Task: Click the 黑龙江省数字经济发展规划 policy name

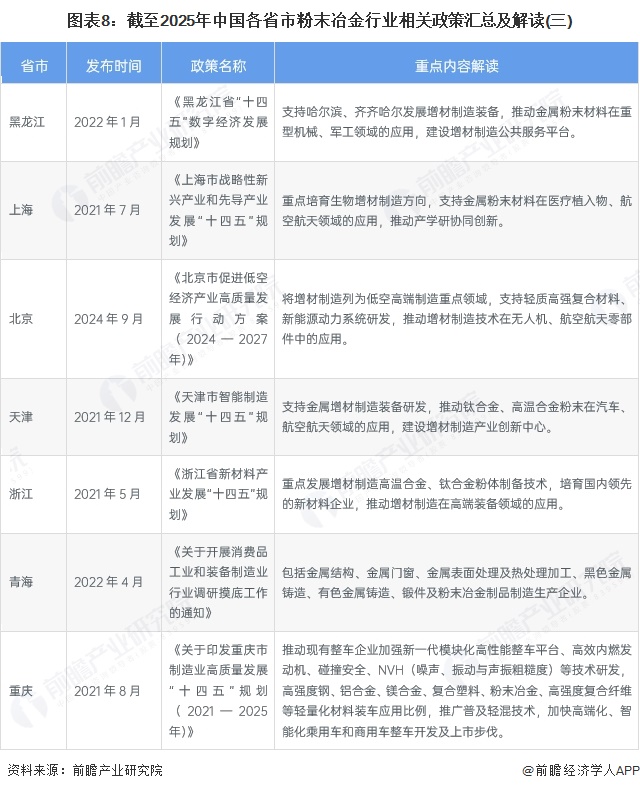Action: (218, 122)
